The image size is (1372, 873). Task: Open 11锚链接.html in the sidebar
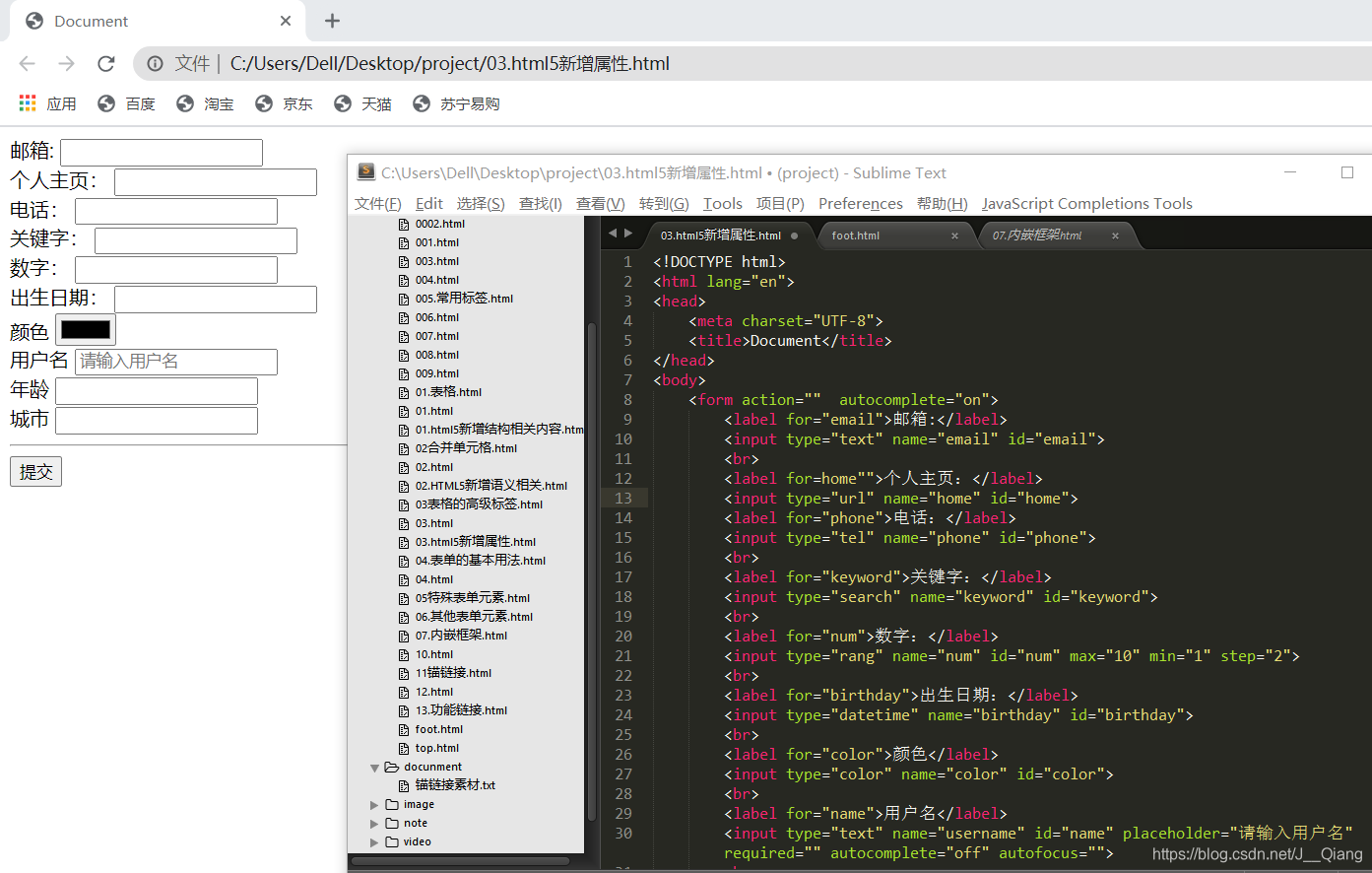click(x=453, y=673)
